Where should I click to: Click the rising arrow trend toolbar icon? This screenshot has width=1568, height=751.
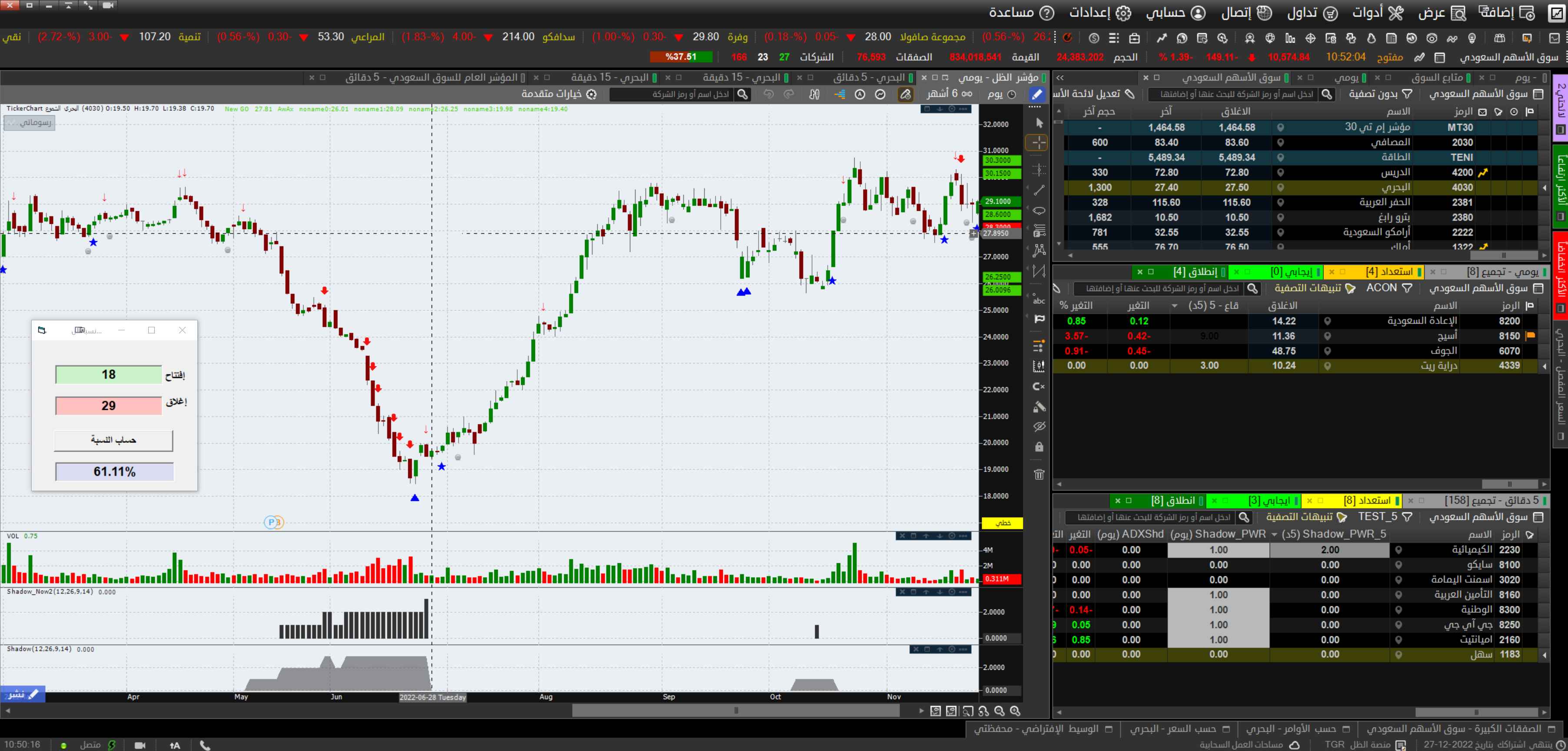coord(1162,38)
